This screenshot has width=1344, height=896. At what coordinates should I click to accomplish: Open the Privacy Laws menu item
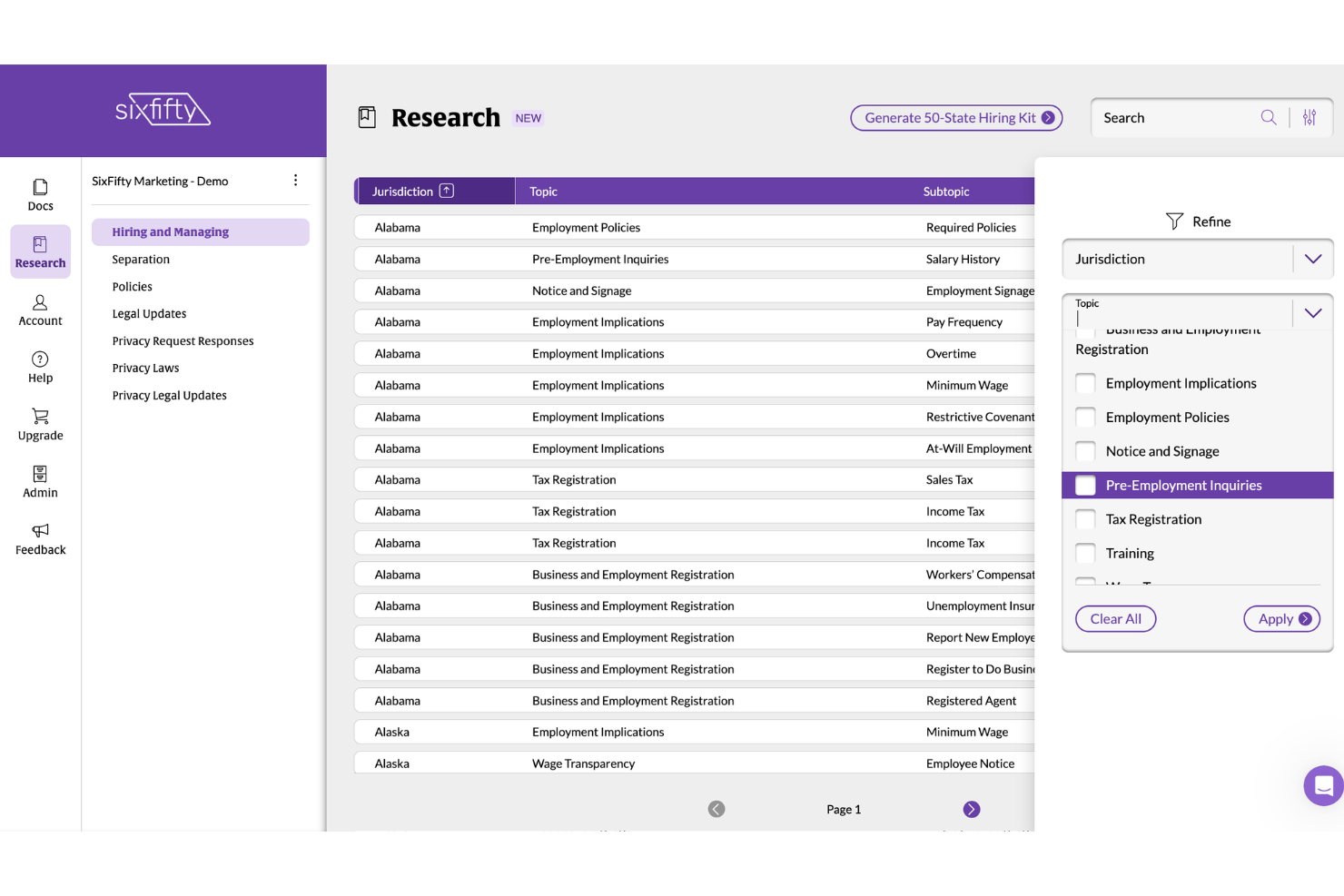coord(145,369)
